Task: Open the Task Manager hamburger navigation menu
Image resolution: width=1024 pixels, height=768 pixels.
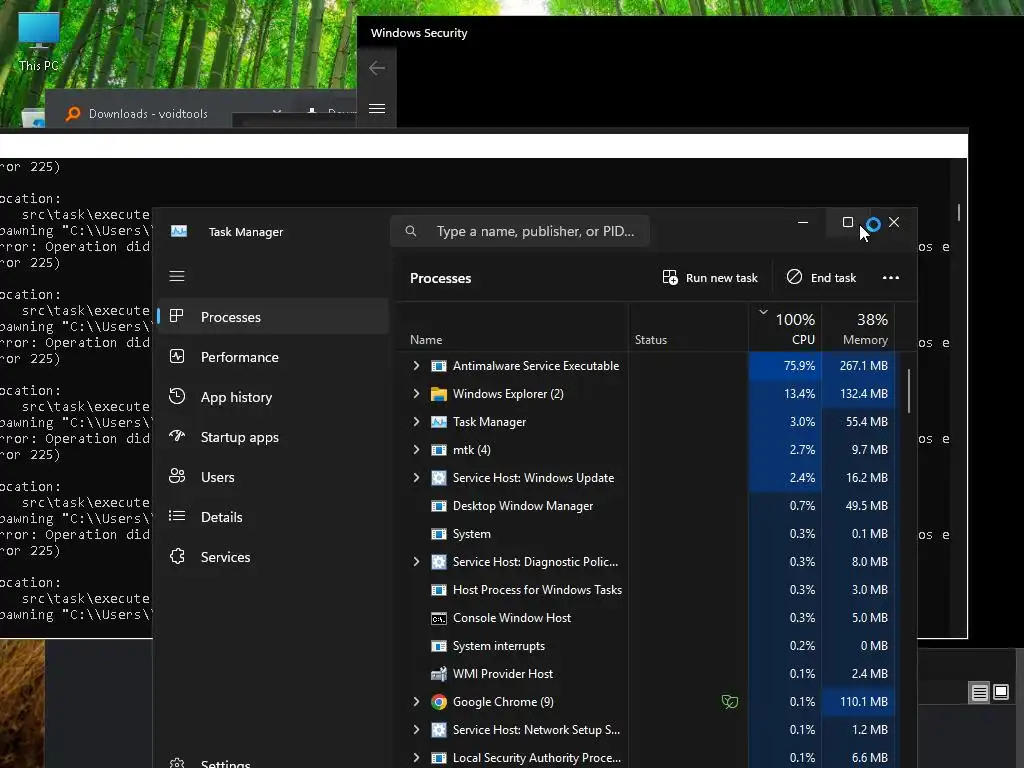Action: click(x=177, y=276)
